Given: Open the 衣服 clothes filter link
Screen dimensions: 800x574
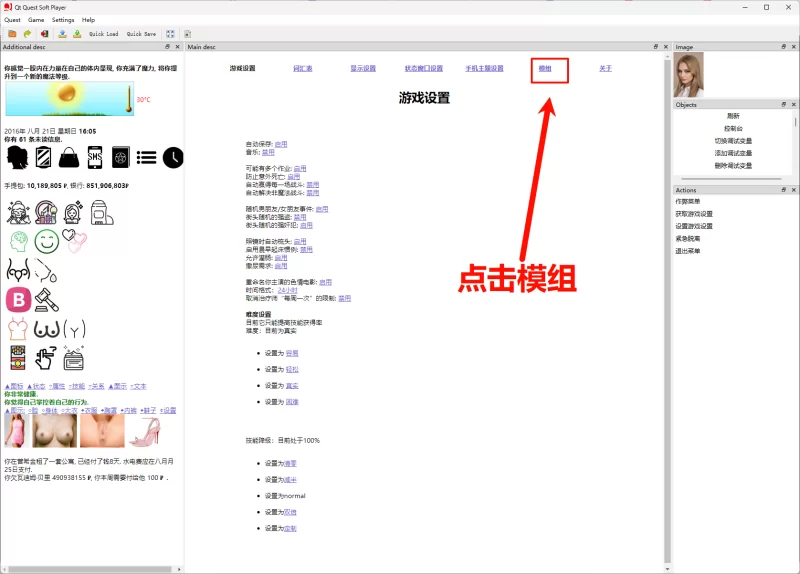Looking at the screenshot, I should (x=89, y=410).
